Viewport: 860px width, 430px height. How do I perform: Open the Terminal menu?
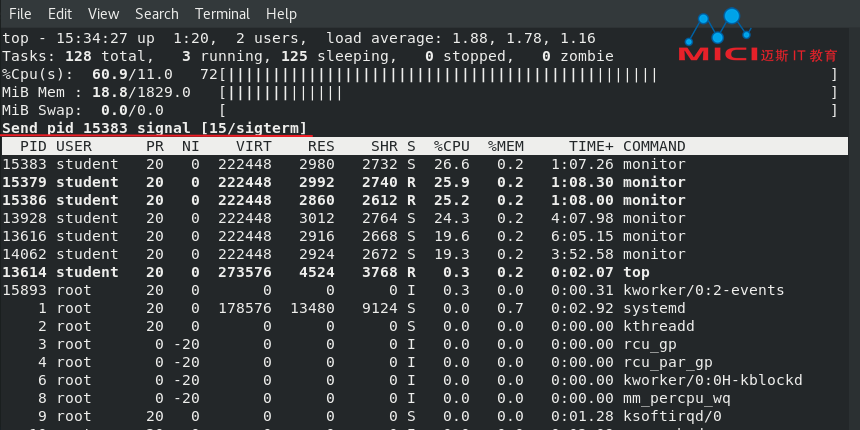pos(222,14)
